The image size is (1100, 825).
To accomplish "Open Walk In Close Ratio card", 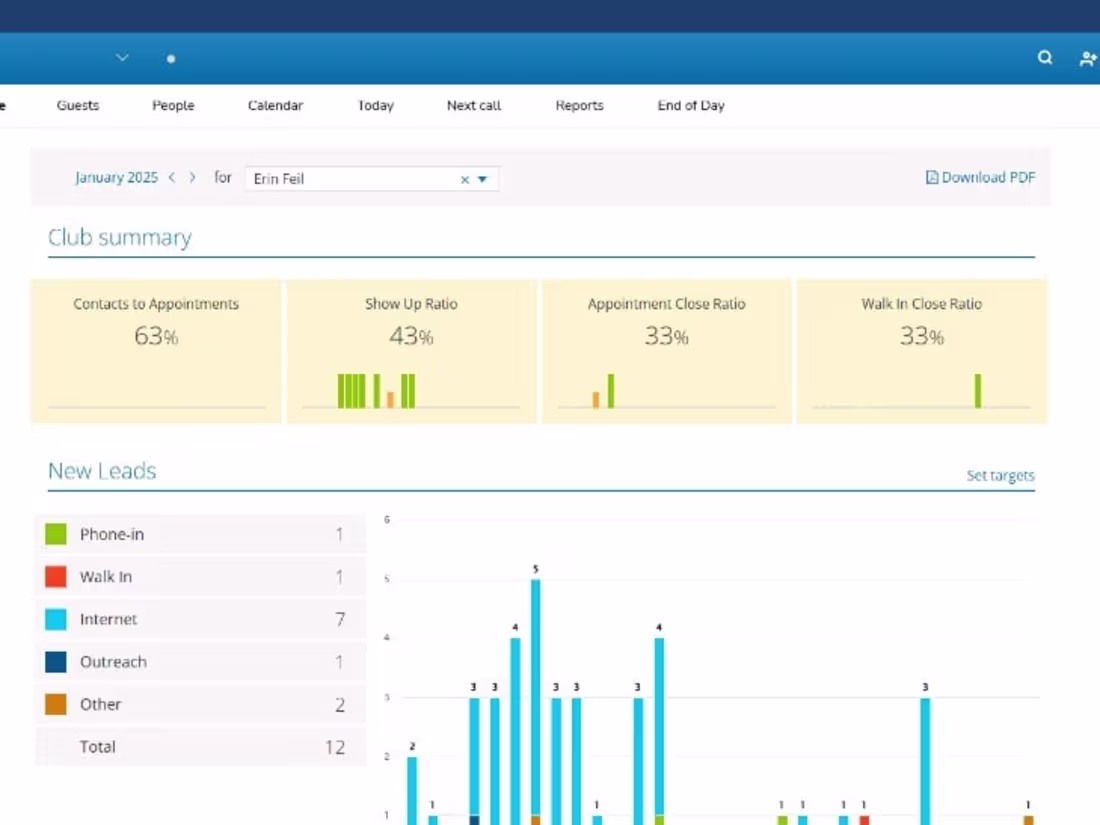I will click(x=922, y=351).
